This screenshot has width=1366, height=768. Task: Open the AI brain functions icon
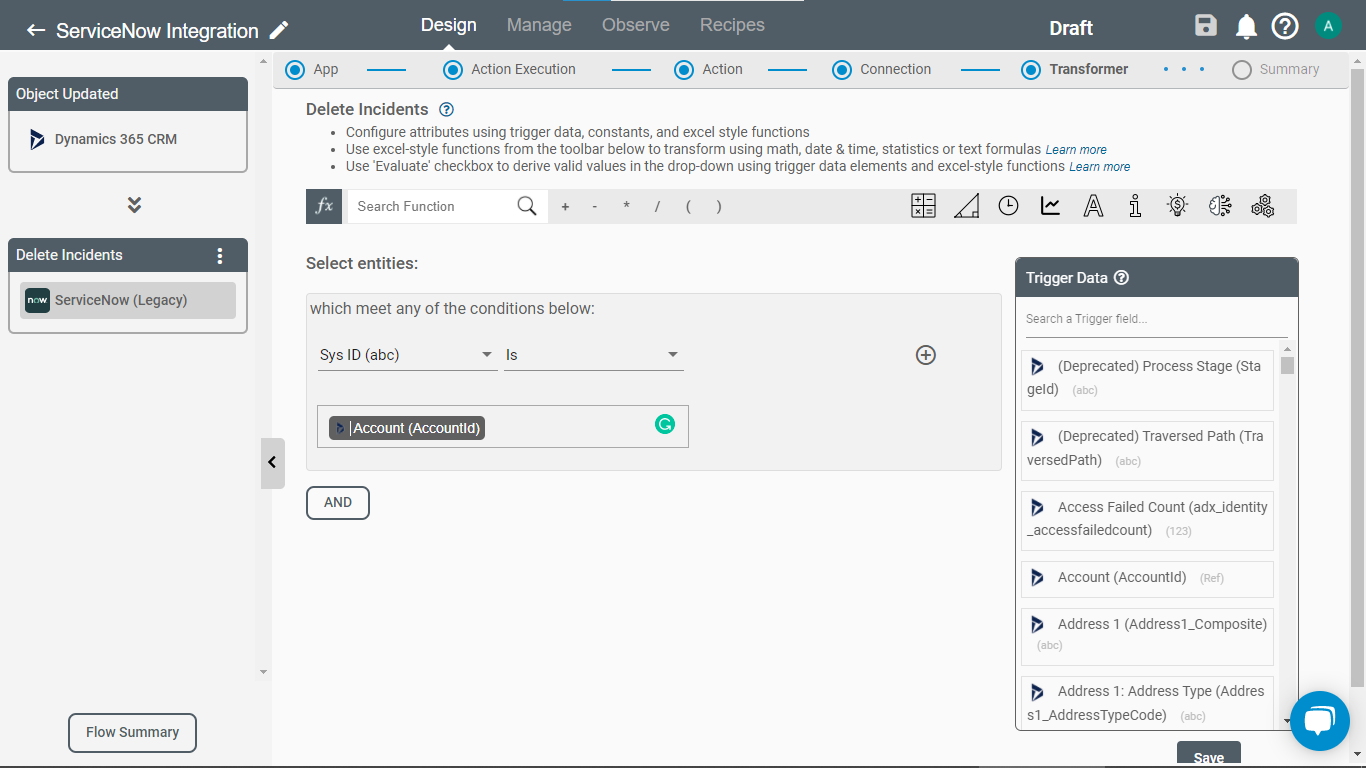1220,206
